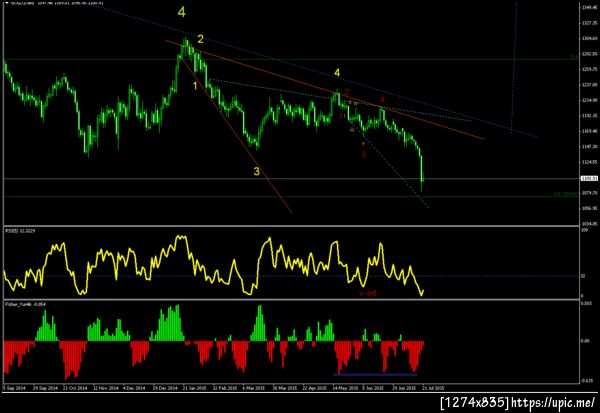Viewport: 600px width, 413px height.
Task: Click the Fisher -0.415 axis label
Action: (586, 381)
